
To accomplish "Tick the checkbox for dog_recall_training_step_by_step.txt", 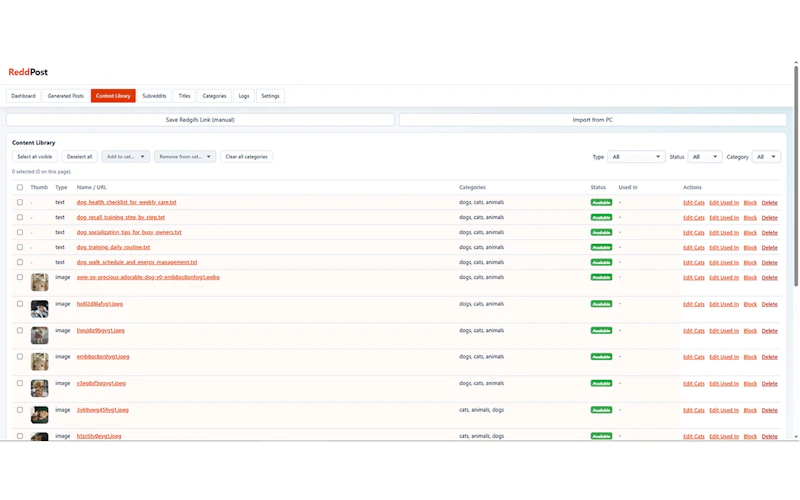I will [x=20, y=217].
